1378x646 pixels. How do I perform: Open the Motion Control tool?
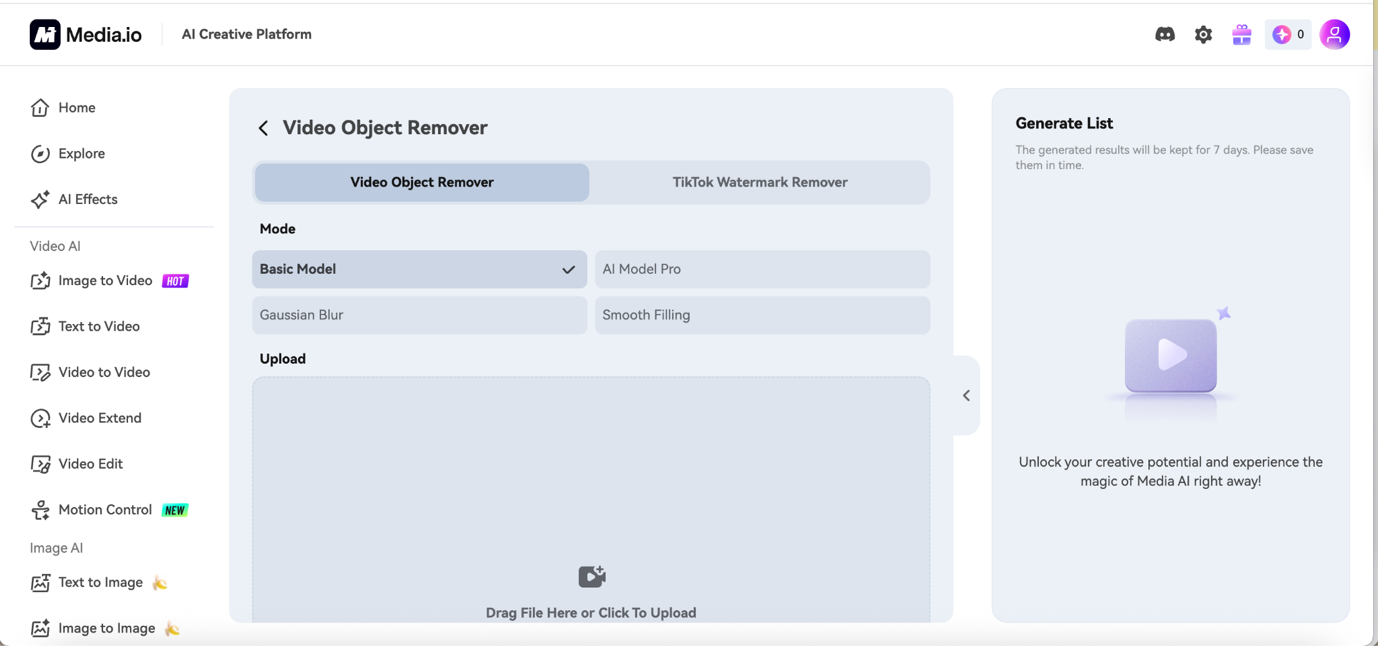pos(105,509)
